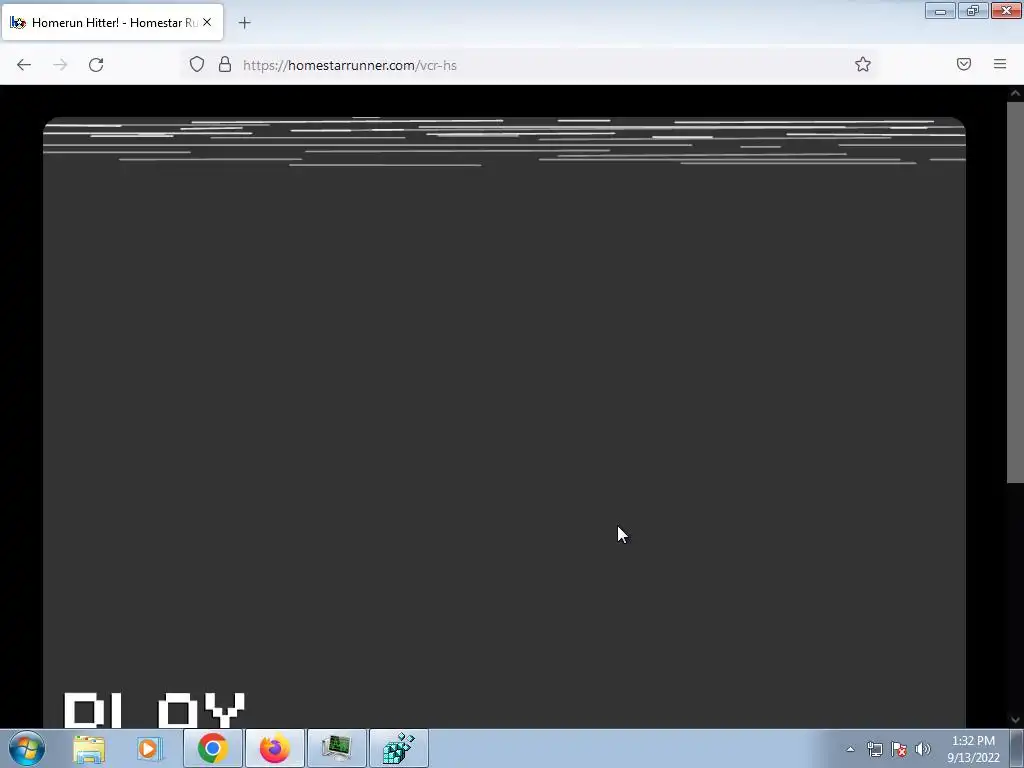Click the disabled forward navigation arrow
This screenshot has height=768, width=1024.
pyautogui.click(x=60, y=65)
